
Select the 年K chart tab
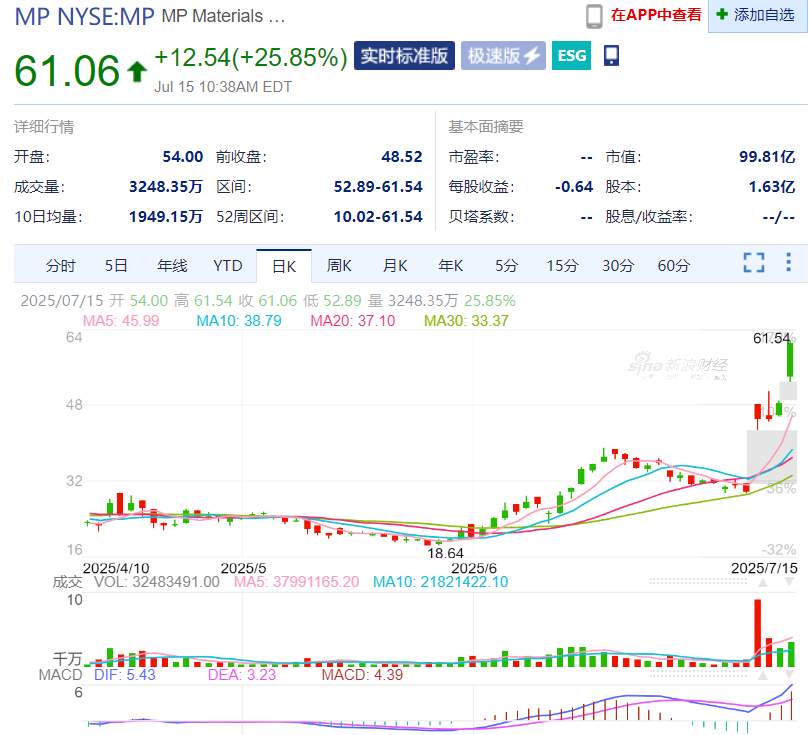pos(450,266)
